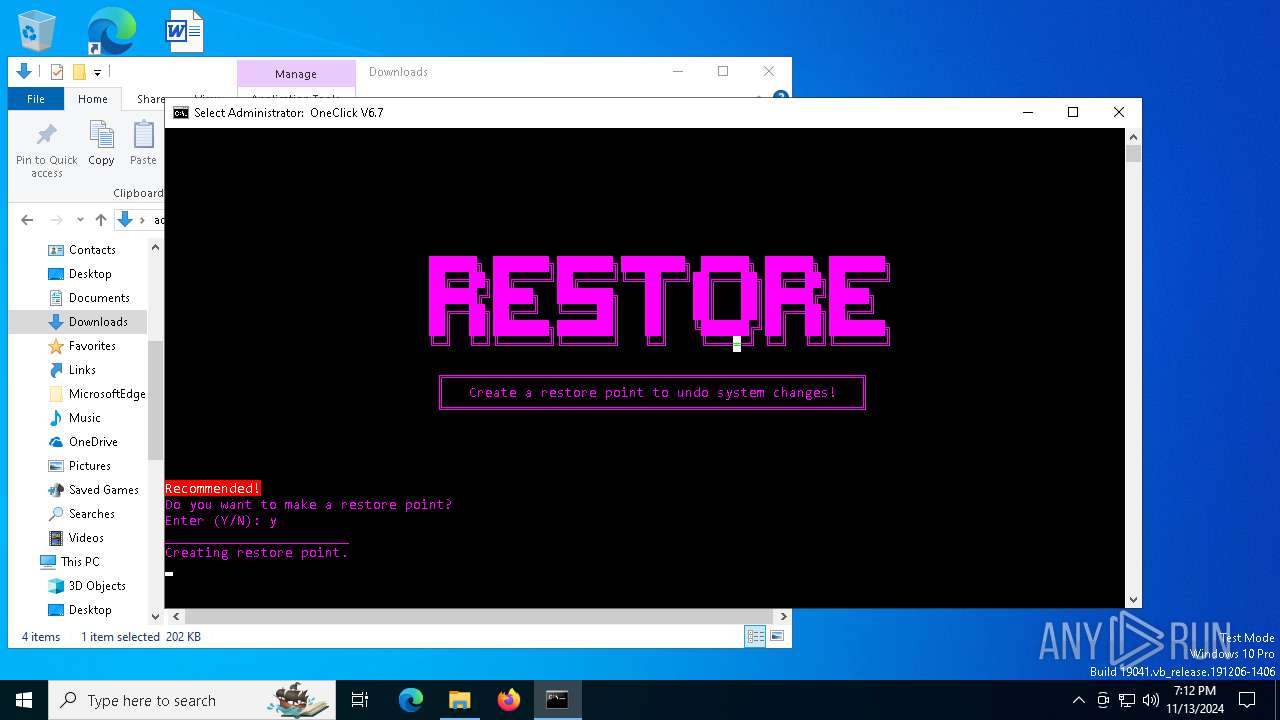Image resolution: width=1280 pixels, height=720 pixels.
Task: Go back in File Explorer
Action: [x=27, y=220]
